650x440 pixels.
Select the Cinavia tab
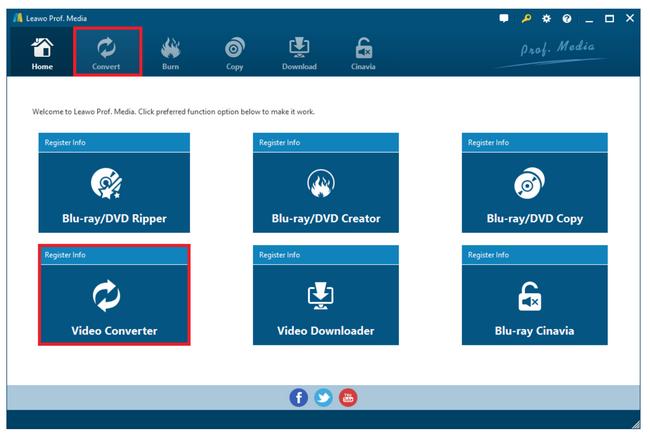coord(365,52)
